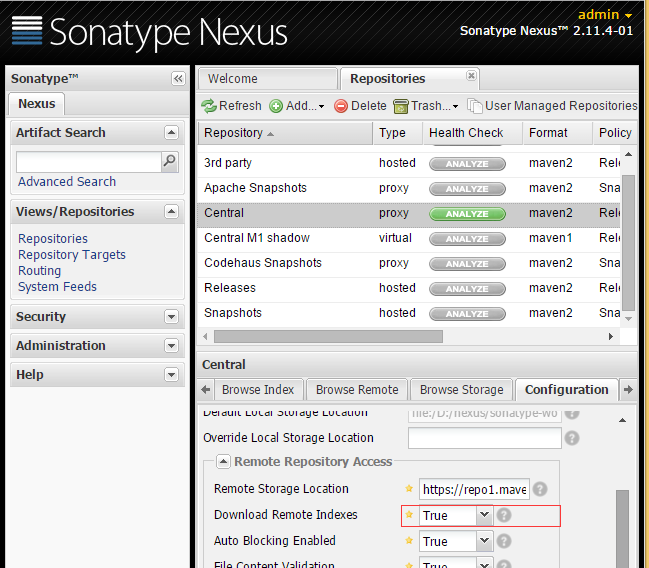649x568 pixels.
Task: Show help for Download Remote Indexes
Action: [504, 515]
